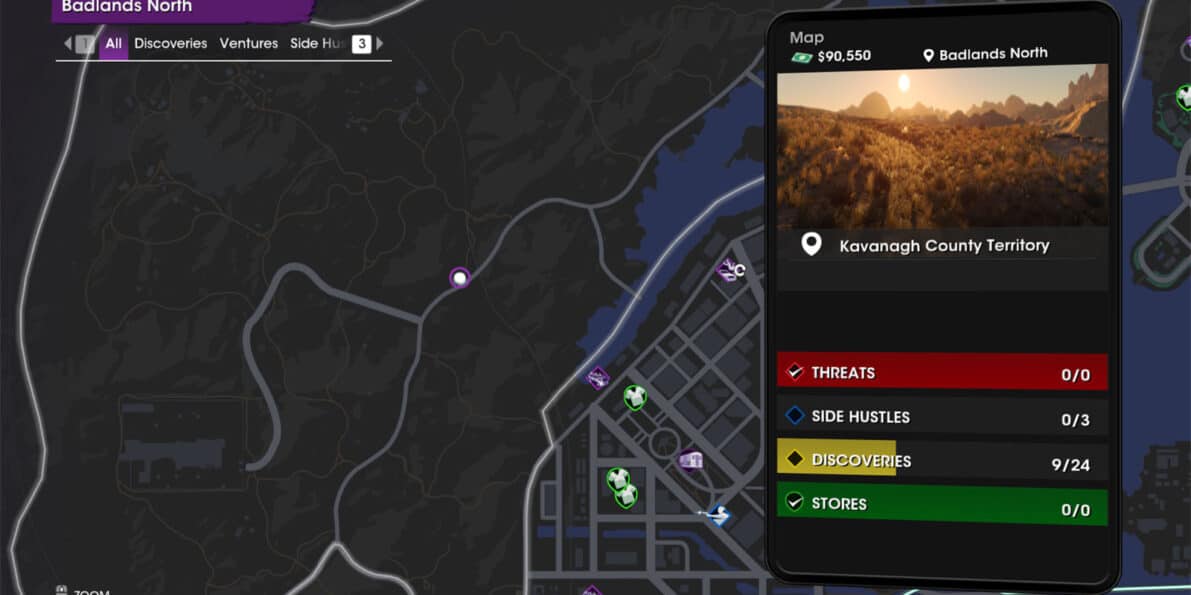Toggle the Threats checkmark icon
Image resolution: width=1191 pixels, height=595 pixels.
(795, 371)
